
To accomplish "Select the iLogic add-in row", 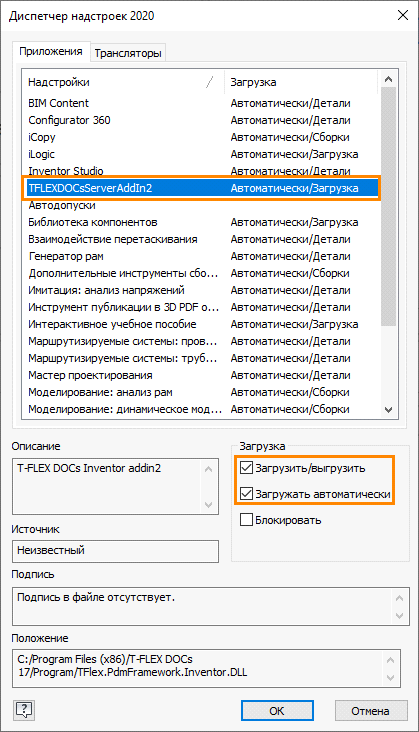I will (x=202, y=154).
